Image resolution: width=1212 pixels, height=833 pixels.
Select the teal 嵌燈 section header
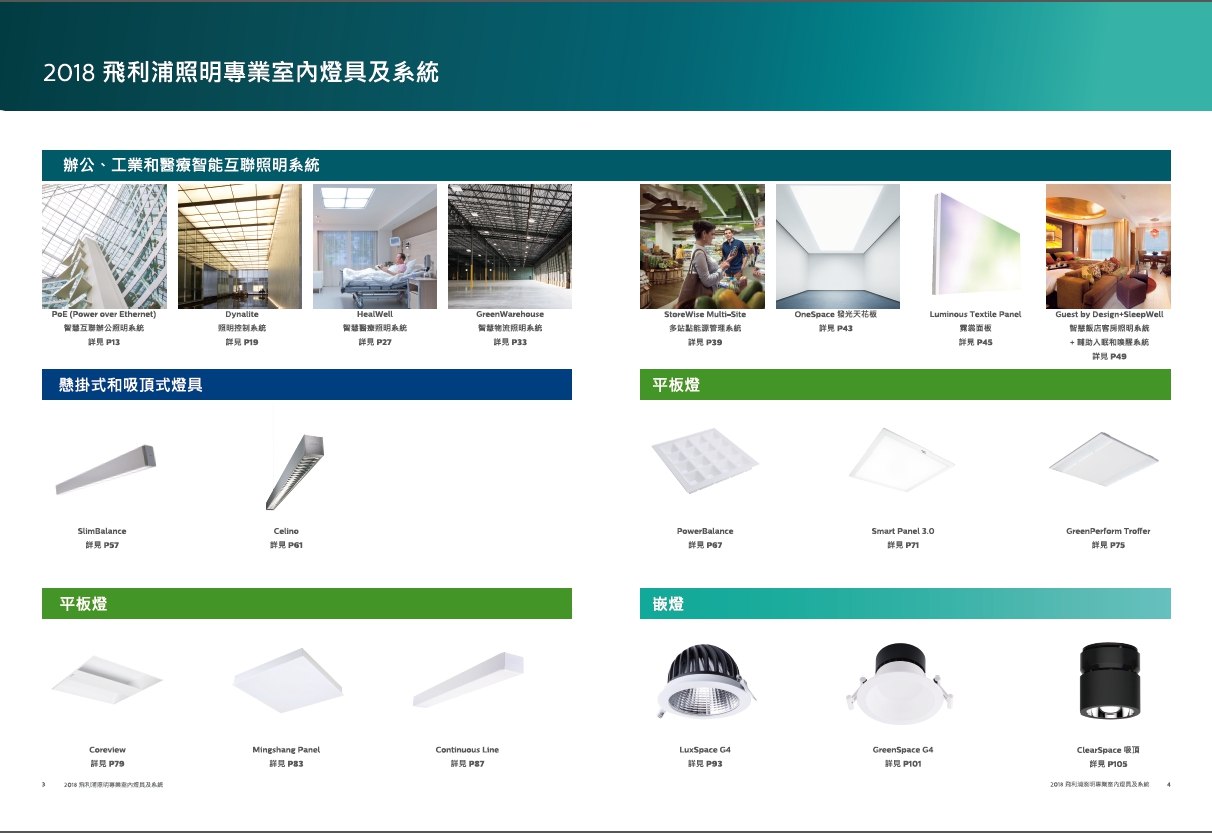click(x=905, y=603)
